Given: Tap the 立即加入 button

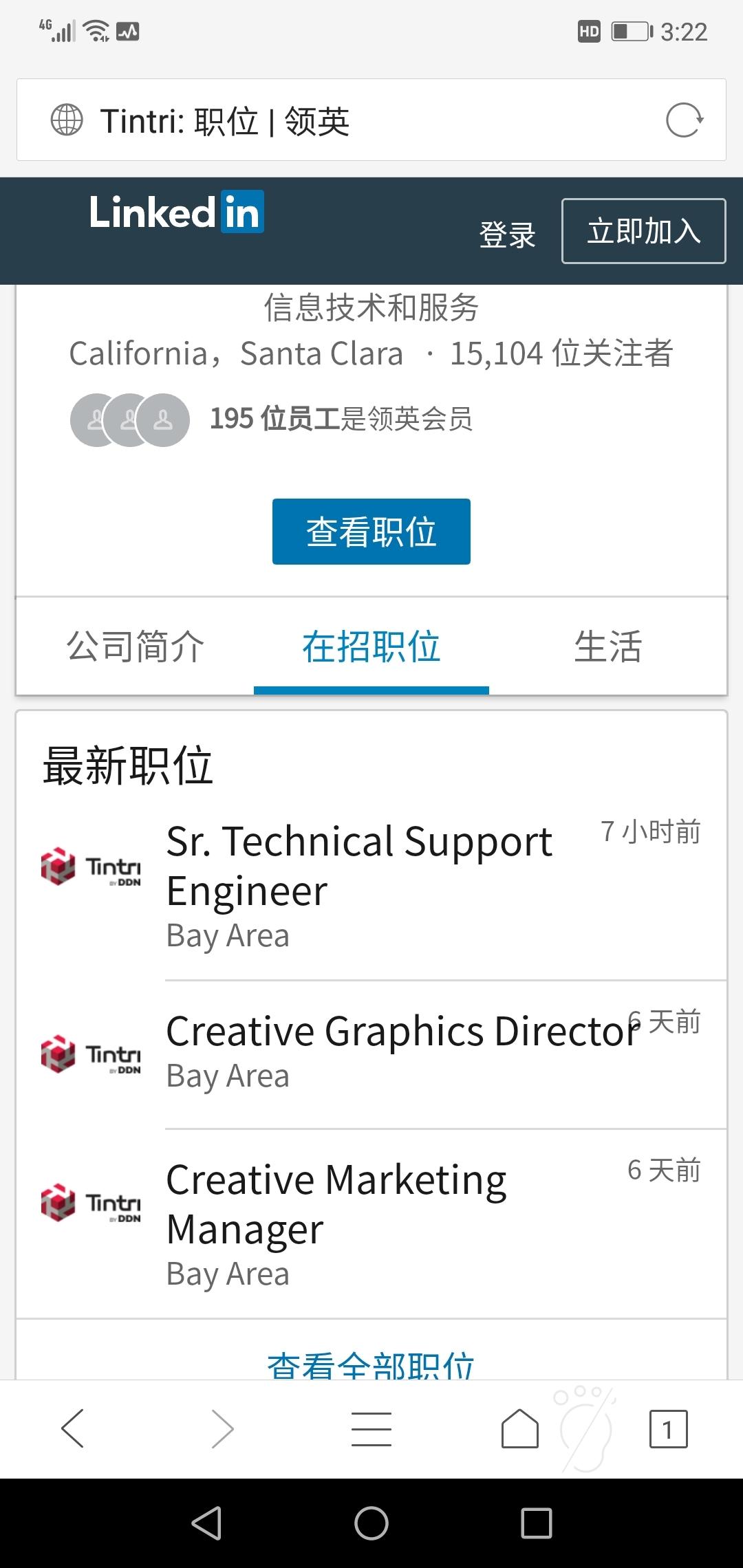Looking at the screenshot, I should click(644, 231).
